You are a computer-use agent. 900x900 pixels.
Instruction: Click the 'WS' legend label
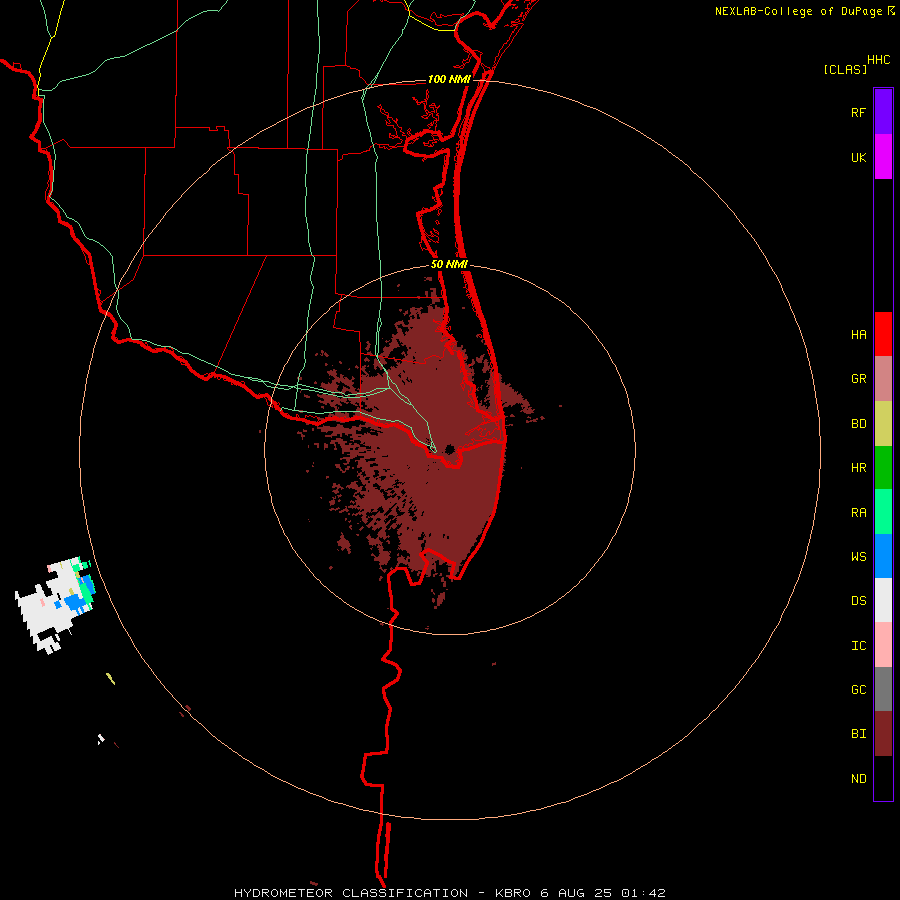[858, 556]
